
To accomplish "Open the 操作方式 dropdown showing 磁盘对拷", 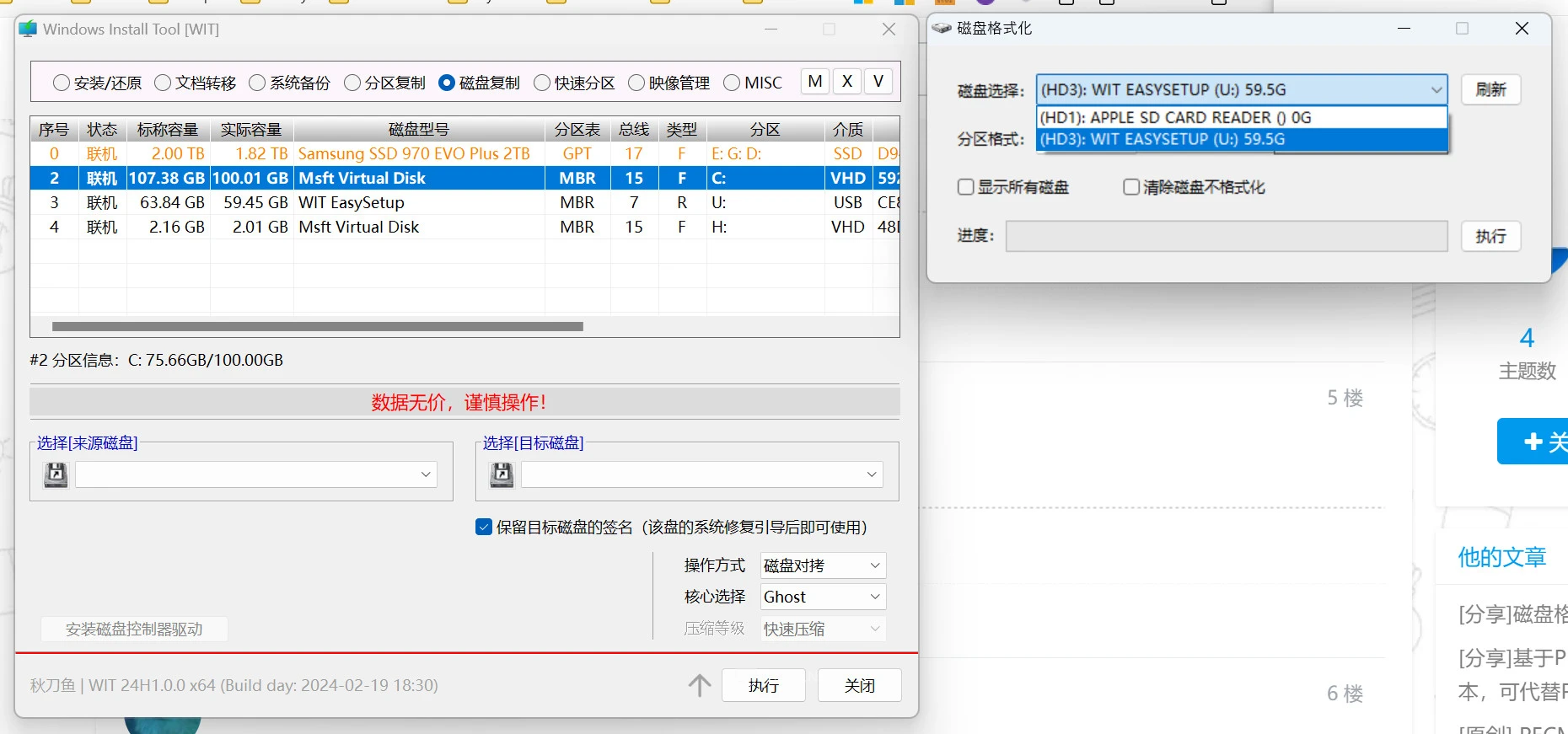I will (823, 565).
